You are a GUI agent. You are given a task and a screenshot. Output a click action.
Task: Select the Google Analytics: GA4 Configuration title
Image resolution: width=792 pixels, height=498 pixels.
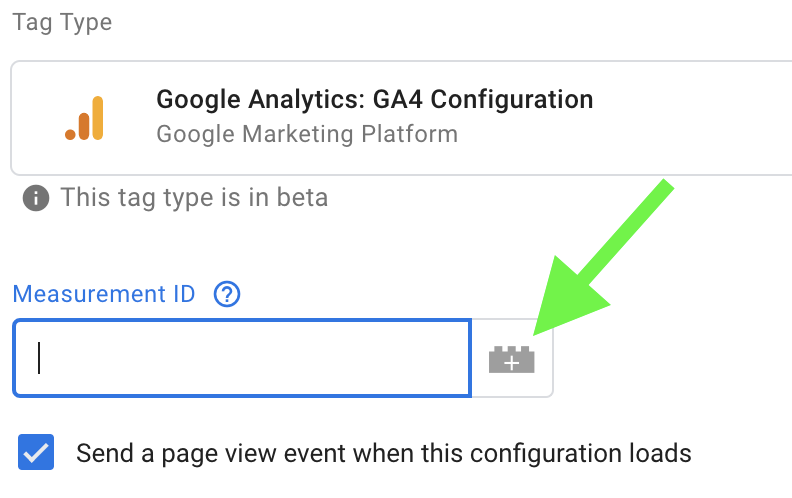[375, 100]
